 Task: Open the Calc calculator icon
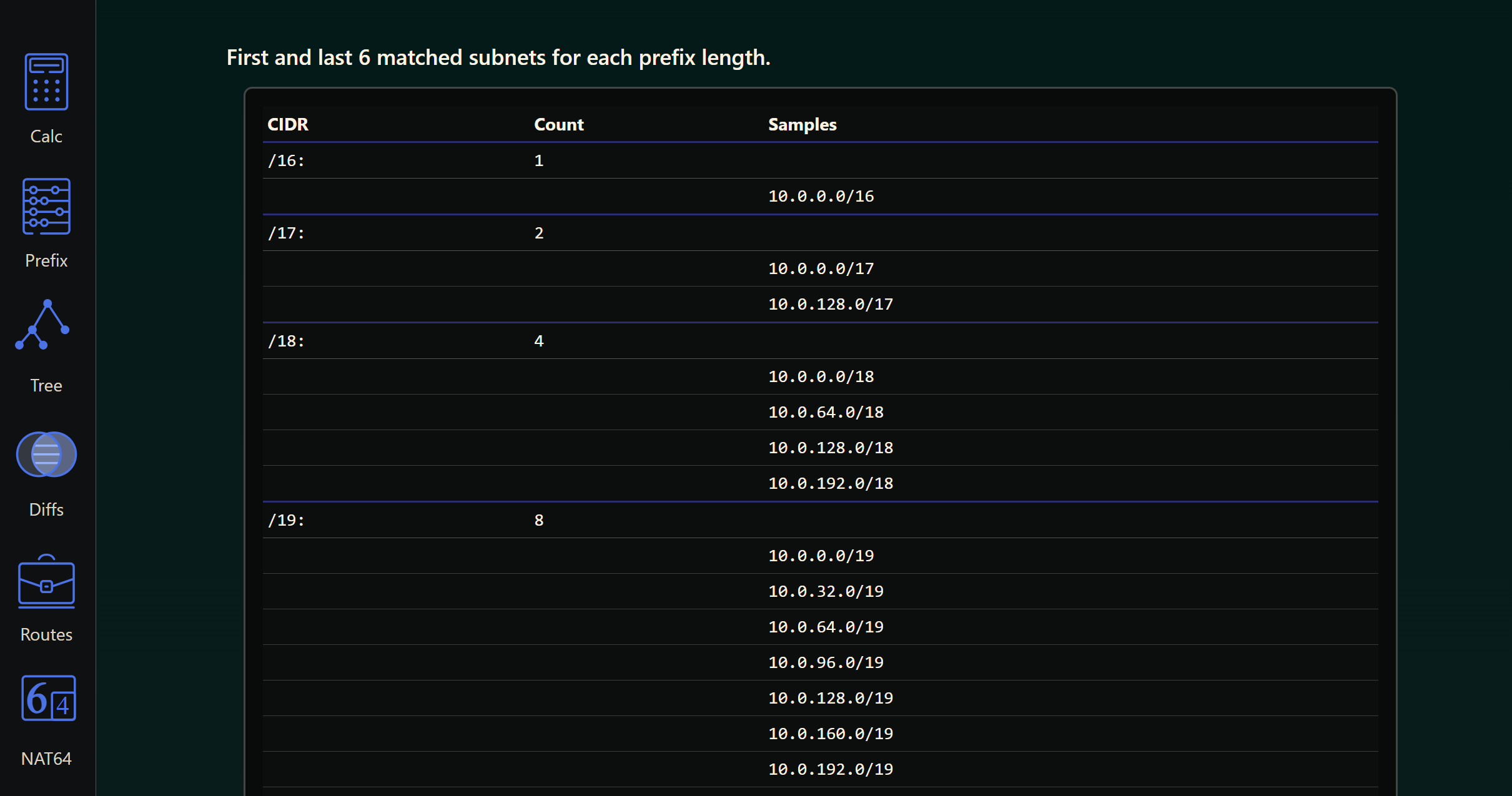(46, 82)
